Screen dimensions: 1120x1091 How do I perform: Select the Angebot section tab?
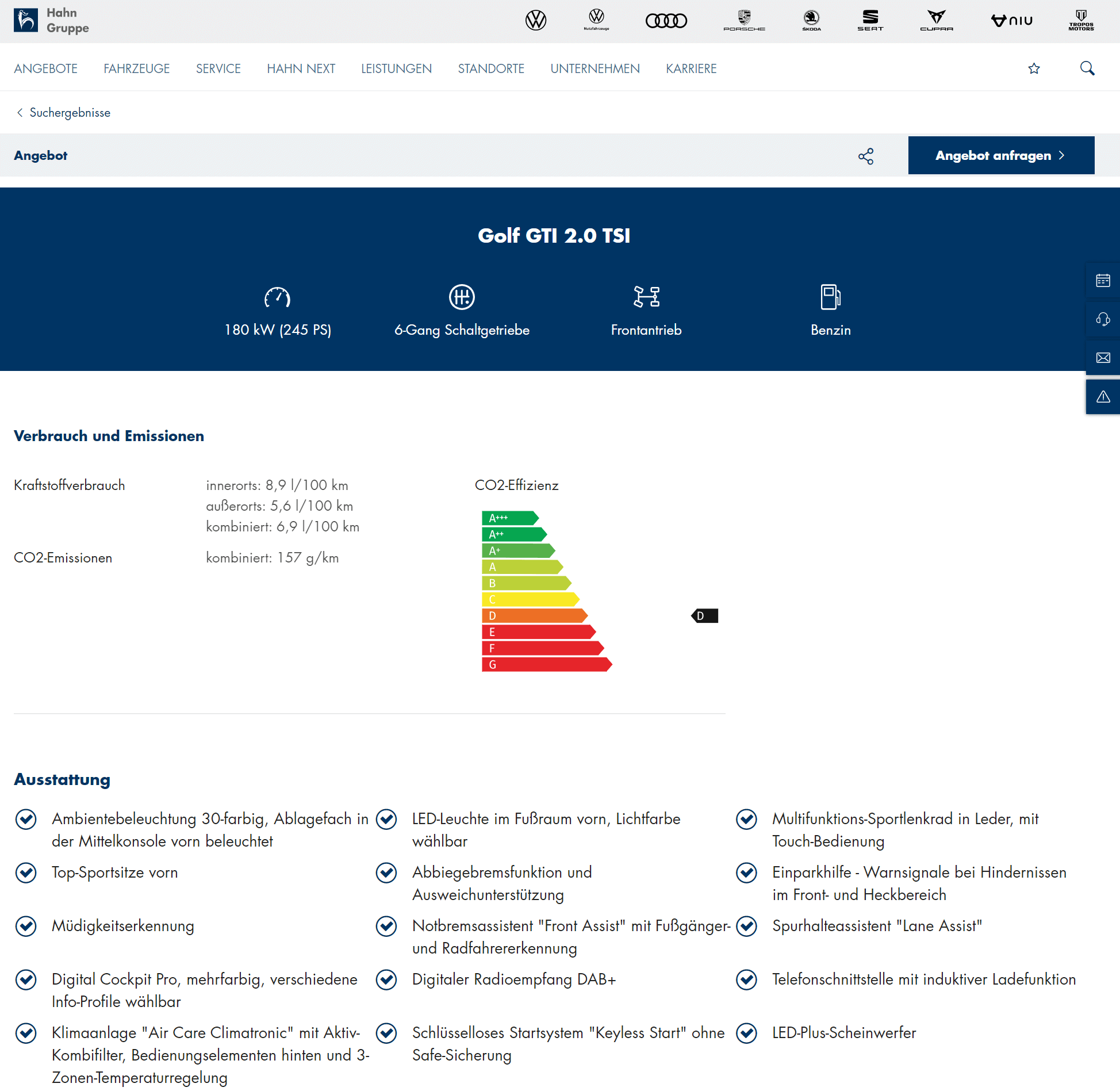[x=41, y=155]
